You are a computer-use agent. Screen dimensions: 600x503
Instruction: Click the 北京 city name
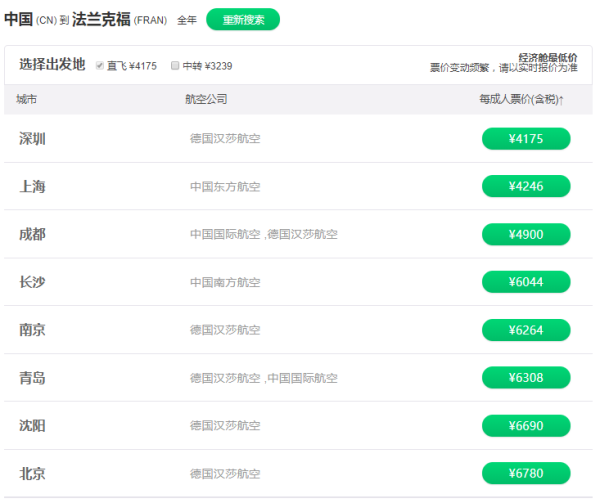point(32,473)
